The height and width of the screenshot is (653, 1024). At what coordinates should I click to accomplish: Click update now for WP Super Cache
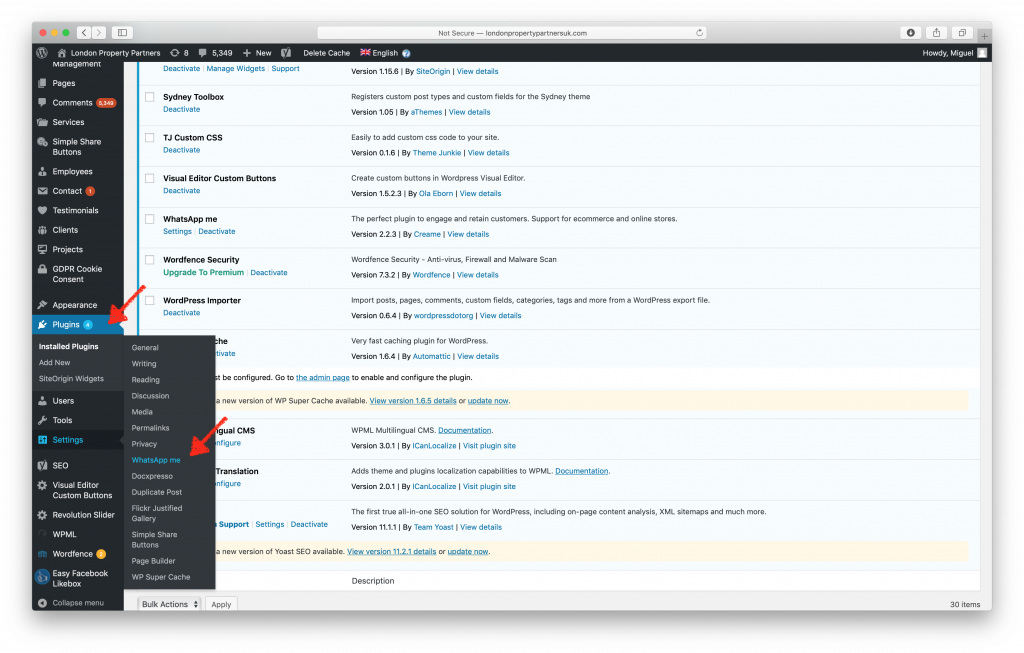[488, 401]
